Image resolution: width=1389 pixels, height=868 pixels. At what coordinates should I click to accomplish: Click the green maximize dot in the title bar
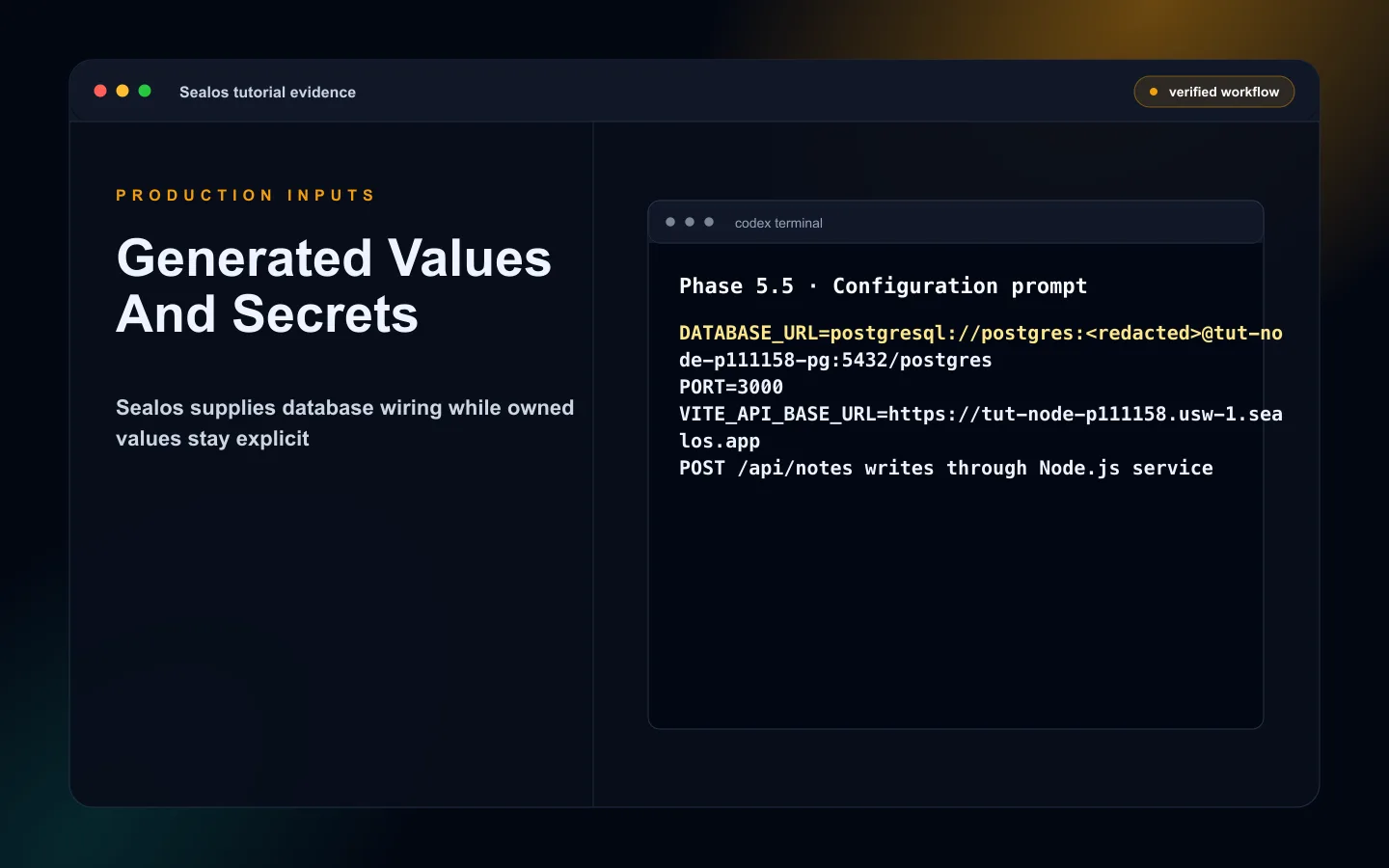pyautogui.click(x=145, y=91)
